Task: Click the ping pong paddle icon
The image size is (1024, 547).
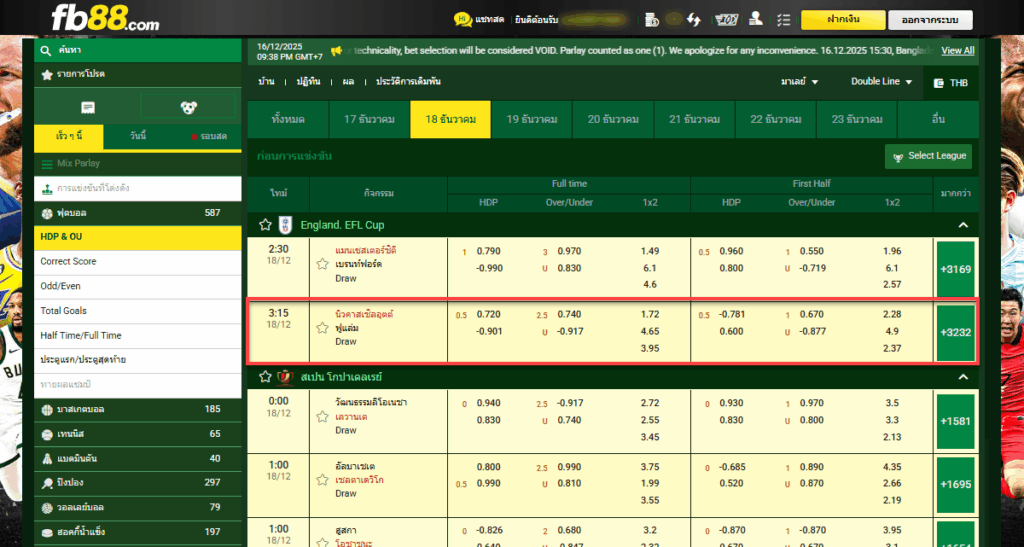Action: click(47, 483)
